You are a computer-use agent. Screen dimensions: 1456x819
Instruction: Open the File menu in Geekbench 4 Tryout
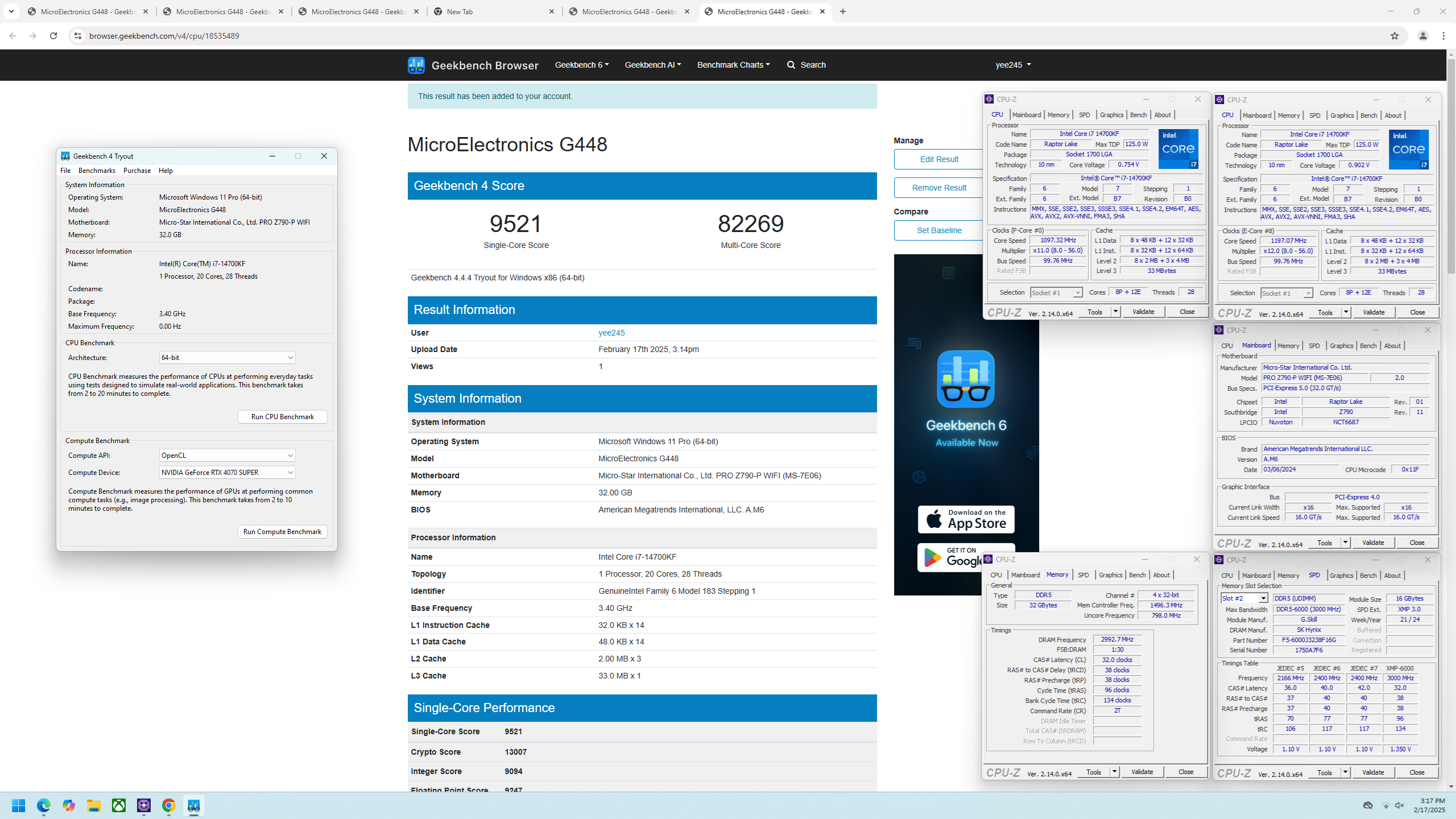click(65, 171)
